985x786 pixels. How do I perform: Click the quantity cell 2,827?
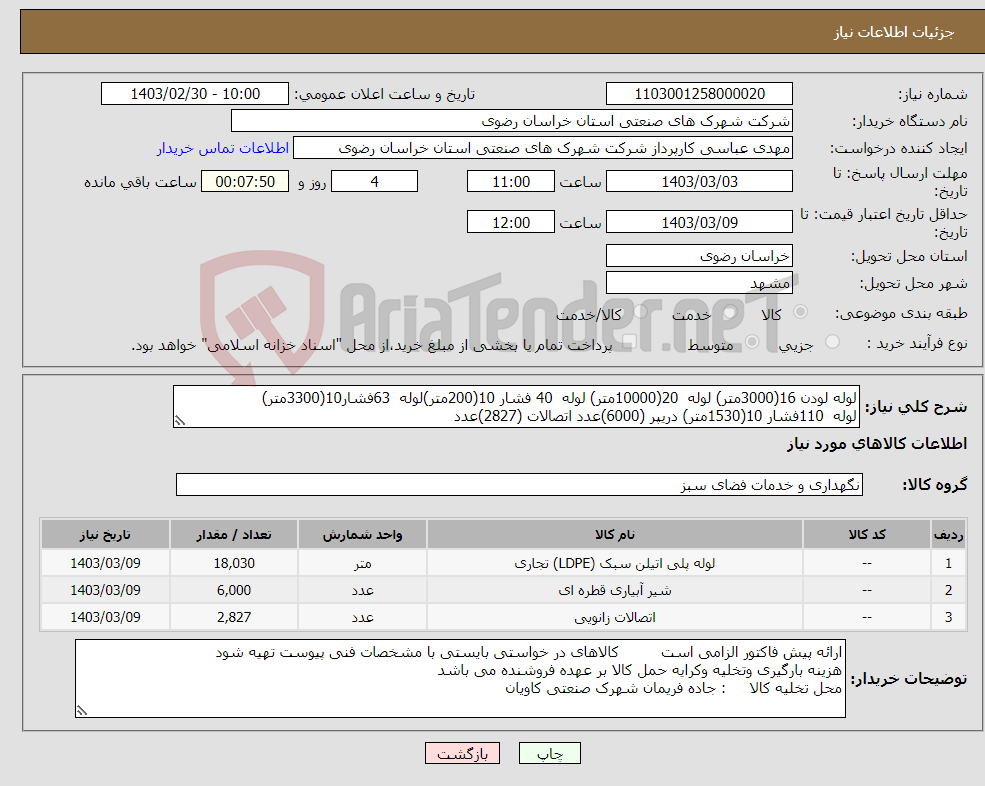click(234, 617)
